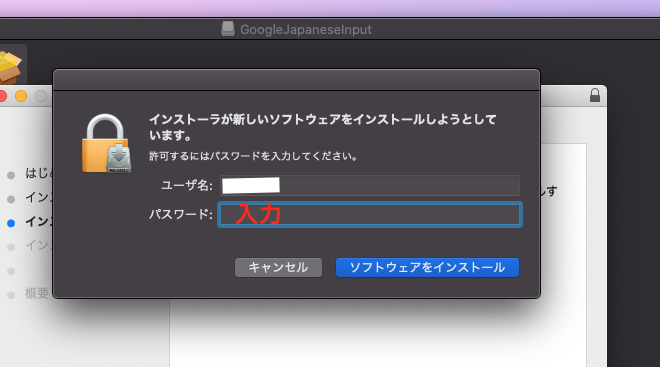Cancel the dialog with キャンセル button
Image resolution: width=660 pixels, height=367 pixels.
(x=278, y=268)
